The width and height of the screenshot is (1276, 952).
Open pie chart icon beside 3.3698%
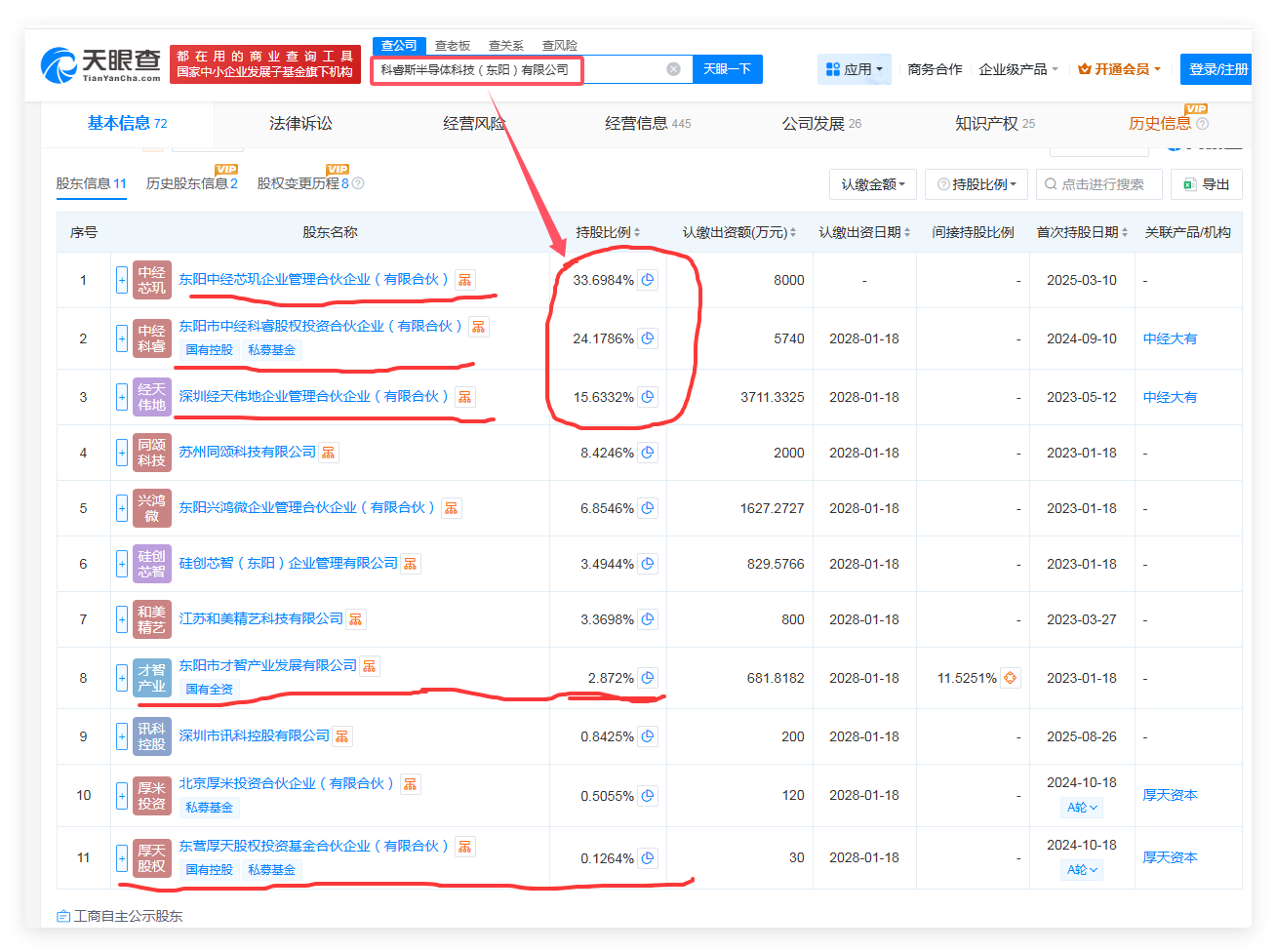648,619
